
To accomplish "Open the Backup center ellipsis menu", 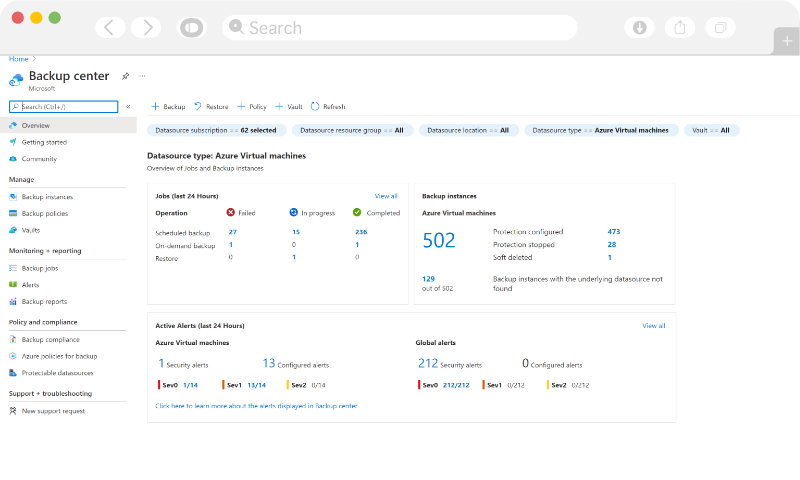I will (x=142, y=76).
